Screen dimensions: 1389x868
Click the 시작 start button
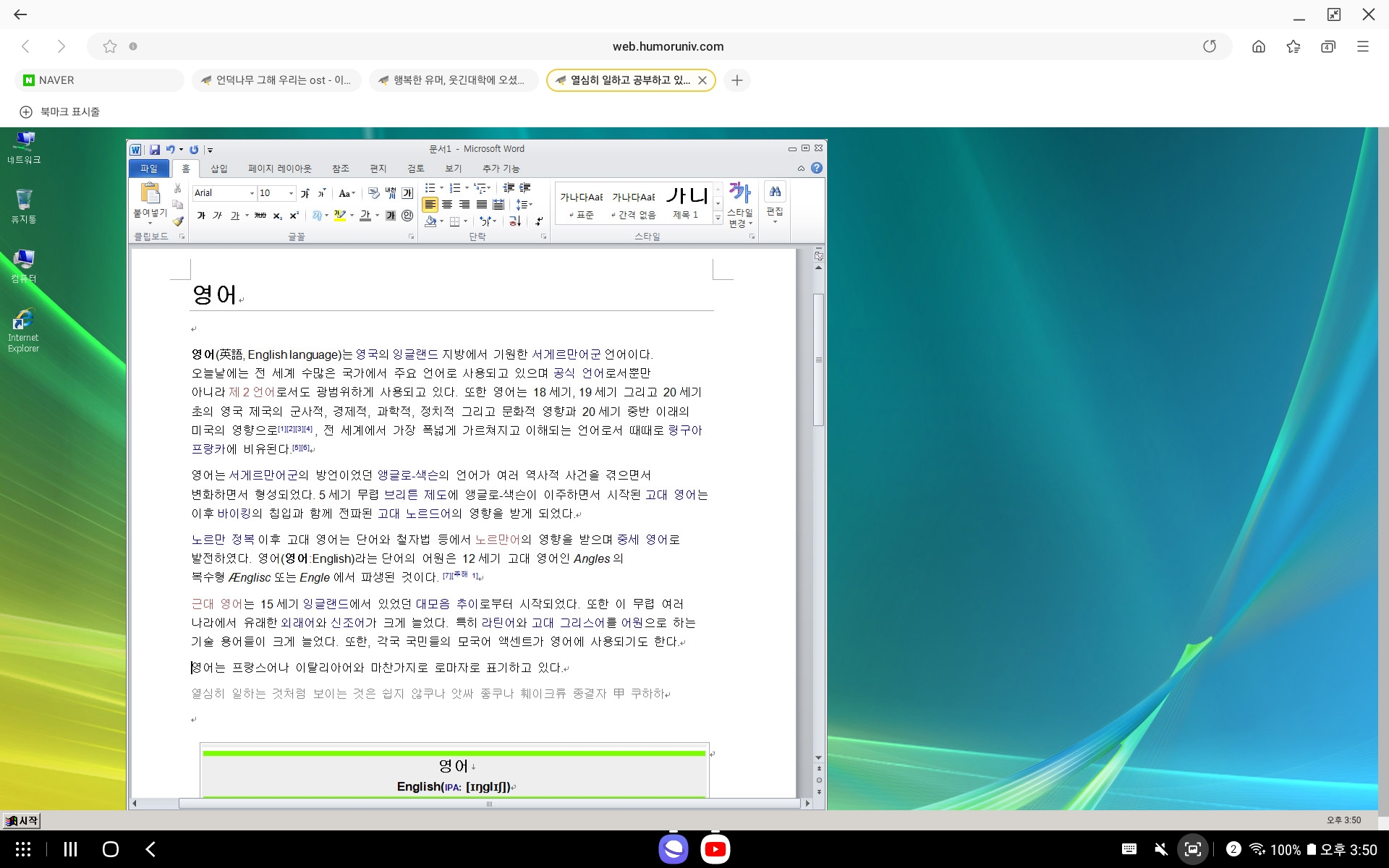pos(22,820)
